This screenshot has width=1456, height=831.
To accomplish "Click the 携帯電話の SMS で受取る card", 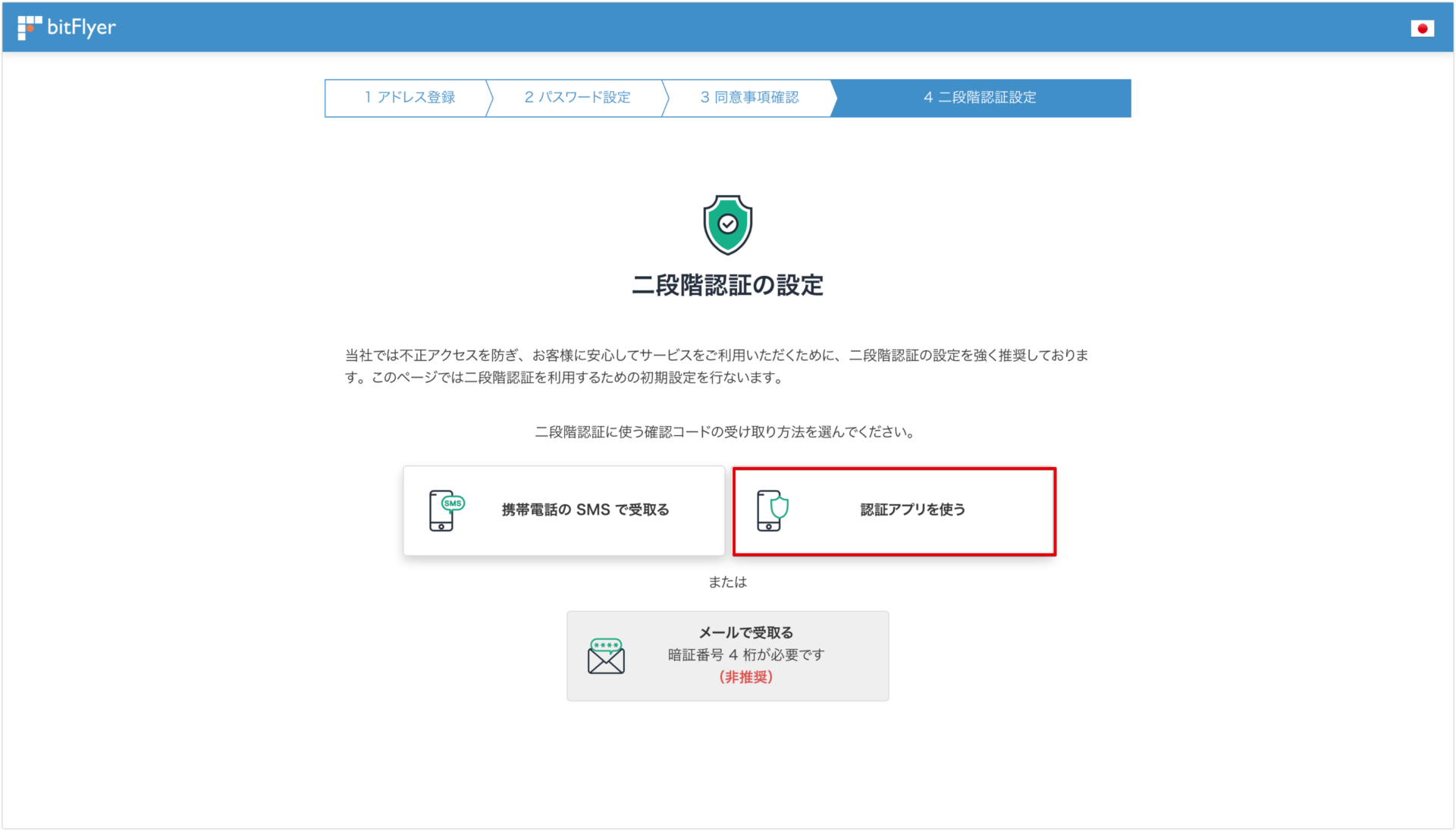I will click(563, 510).
